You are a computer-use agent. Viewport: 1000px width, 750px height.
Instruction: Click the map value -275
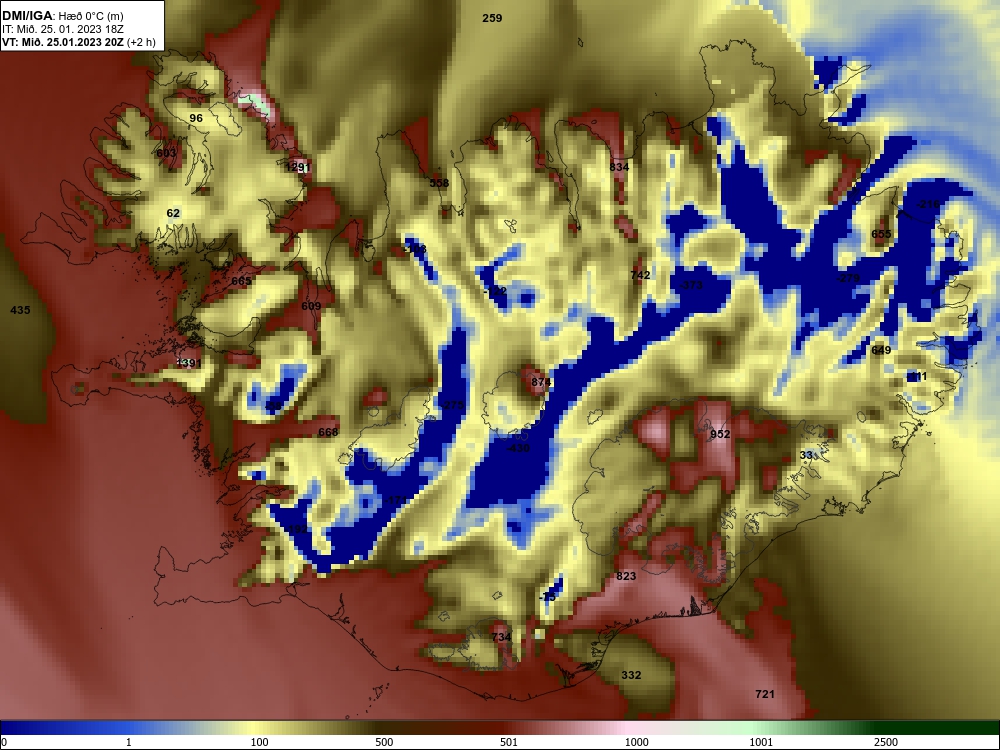[x=452, y=405]
